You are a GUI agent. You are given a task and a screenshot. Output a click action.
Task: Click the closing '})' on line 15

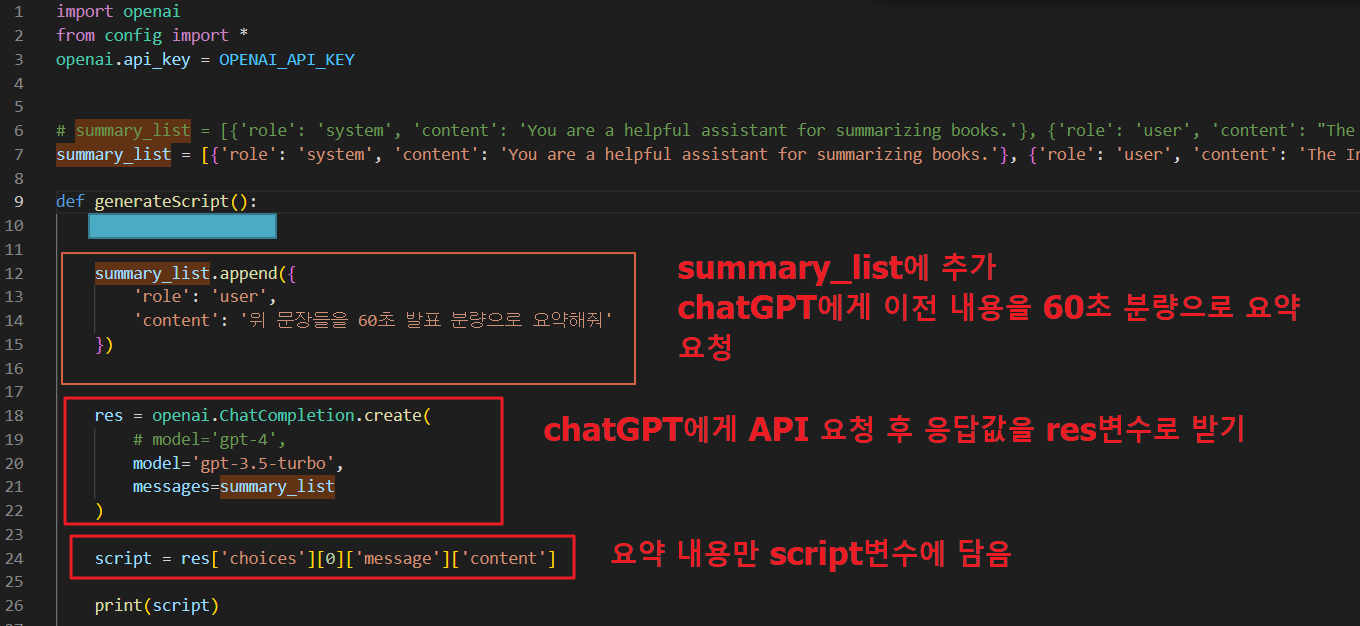coord(104,344)
